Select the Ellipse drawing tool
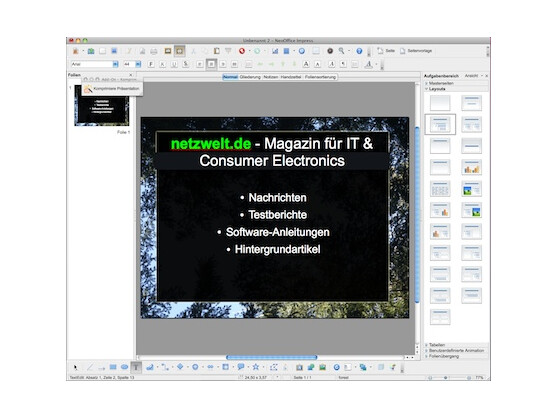Viewport: 557px width, 418px height. (124, 367)
